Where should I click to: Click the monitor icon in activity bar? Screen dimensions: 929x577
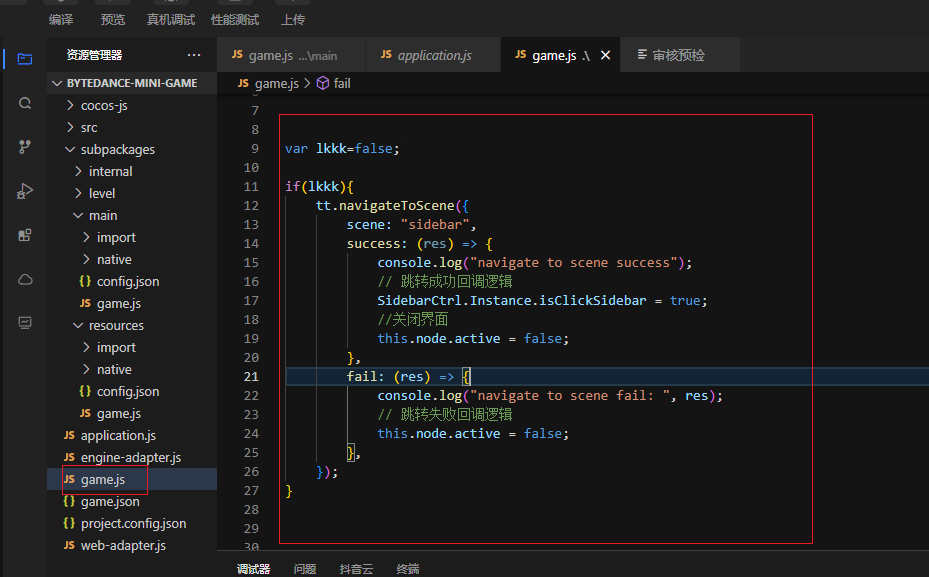[x=24, y=323]
